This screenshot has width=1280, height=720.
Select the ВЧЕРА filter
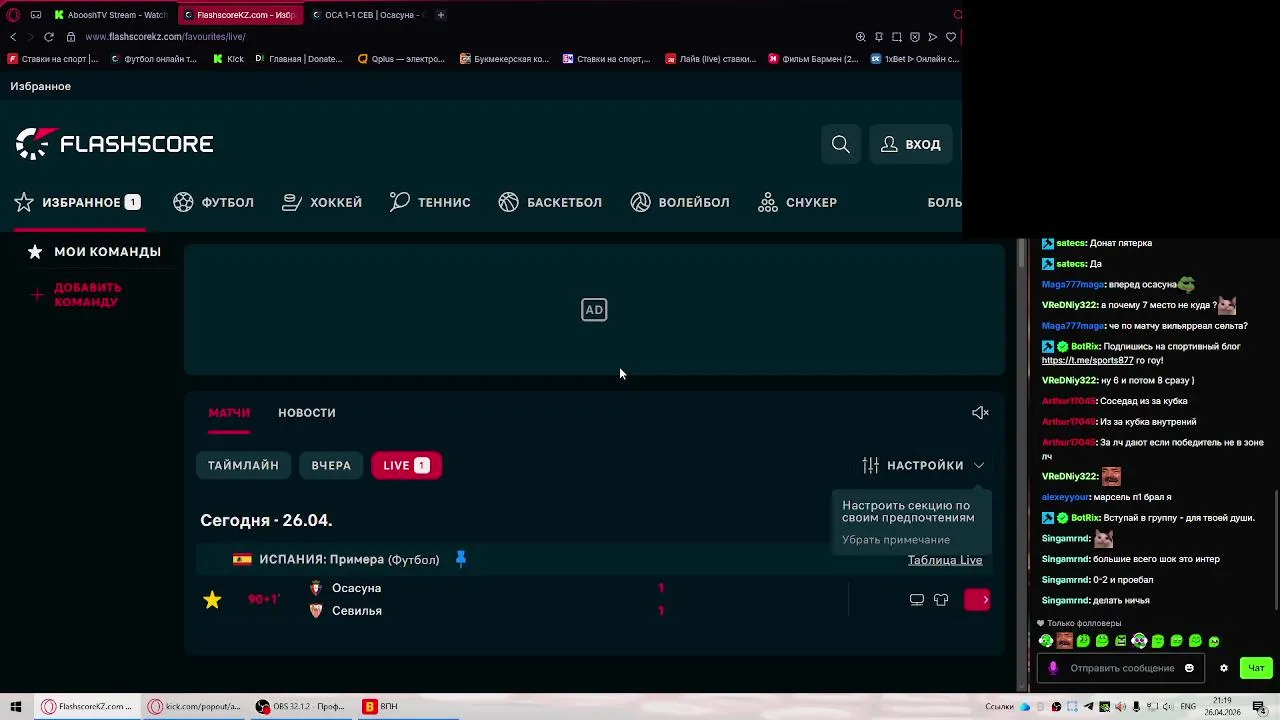coord(331,465)
